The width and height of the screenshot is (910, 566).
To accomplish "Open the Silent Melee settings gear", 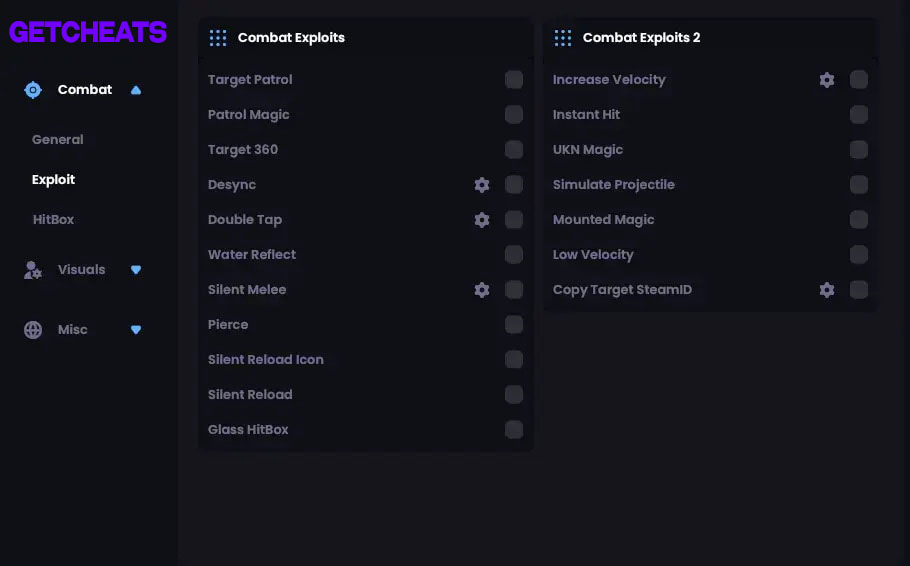I will [482, 290].
